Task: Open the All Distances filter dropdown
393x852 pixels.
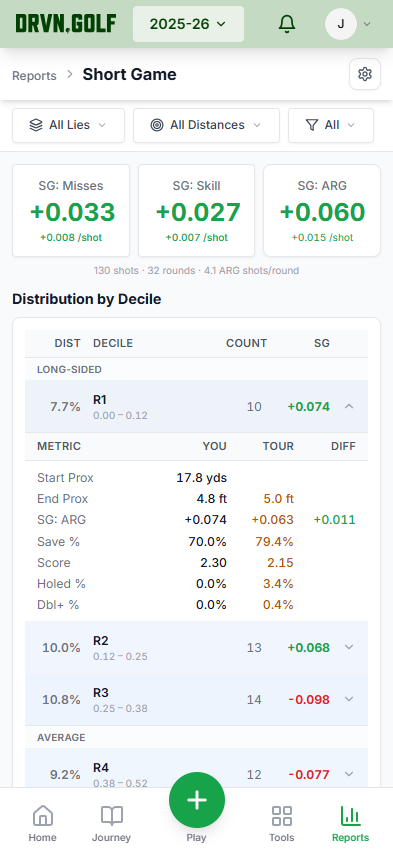Action: (x=207, y=126)
